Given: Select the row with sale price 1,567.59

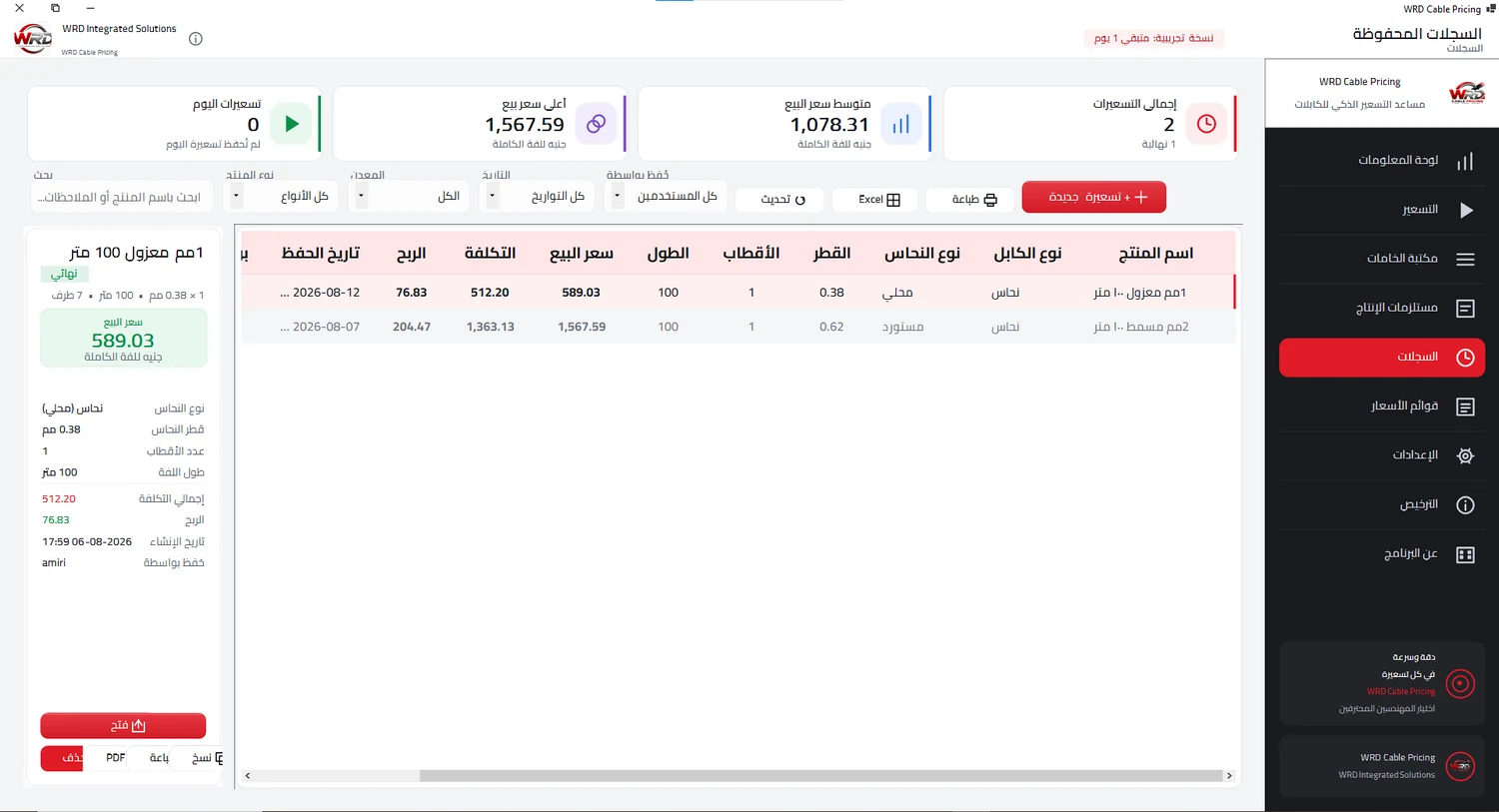Looking at the screenshot, I should pos(739,327).
